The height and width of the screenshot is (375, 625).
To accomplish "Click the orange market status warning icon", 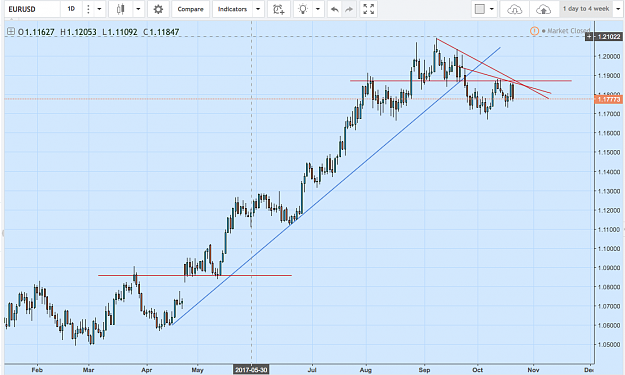I will coord(534,31).
